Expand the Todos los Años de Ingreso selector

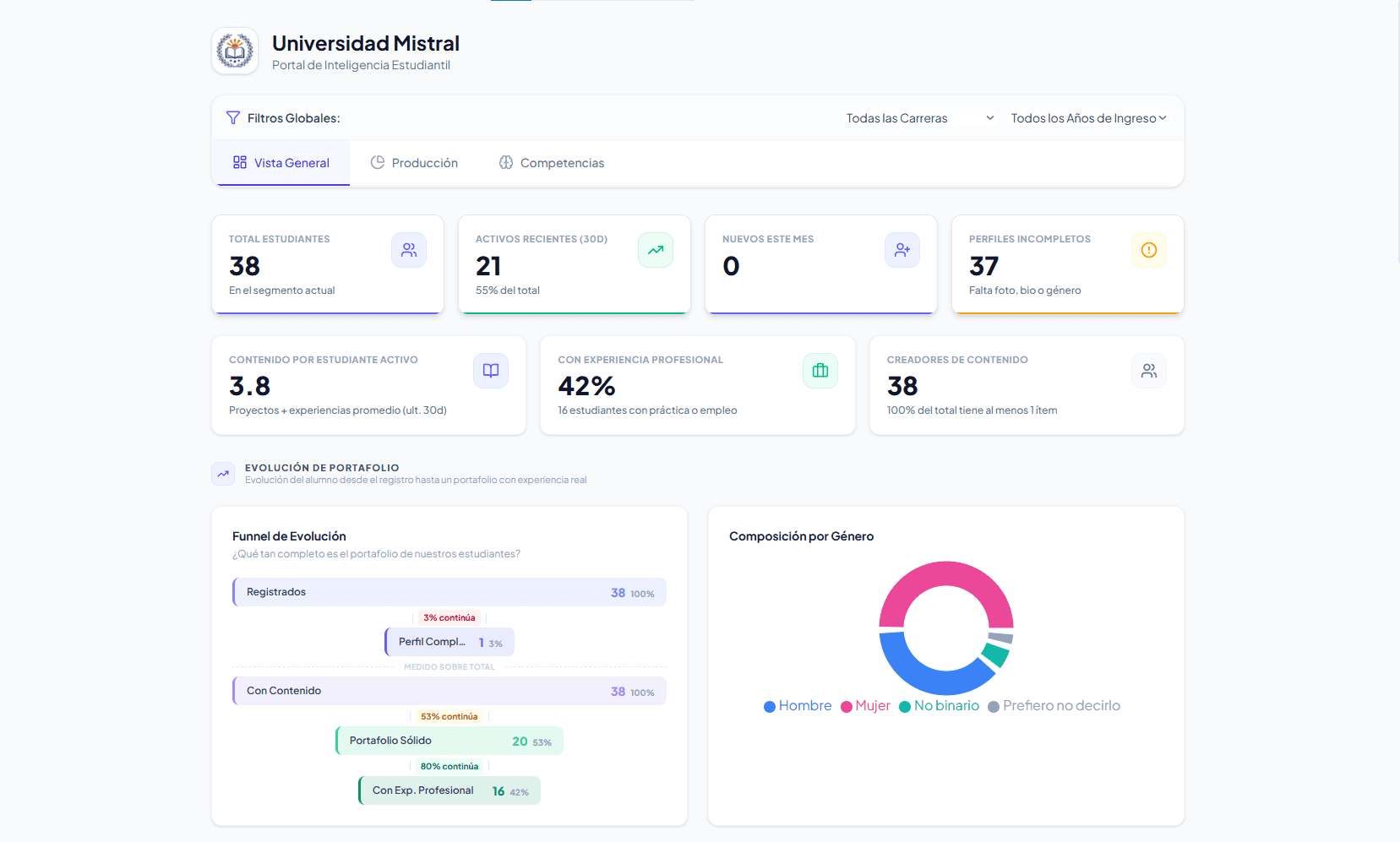point(1088,117)
